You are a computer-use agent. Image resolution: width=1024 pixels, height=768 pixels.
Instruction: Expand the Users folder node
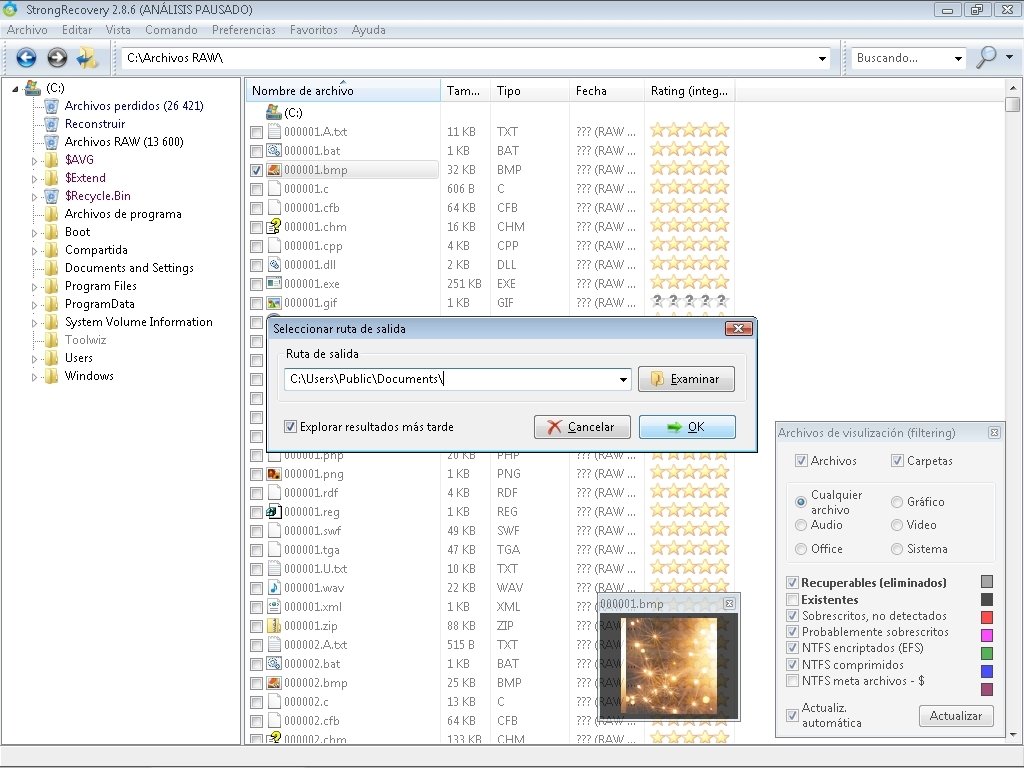[x=34, y=359]
